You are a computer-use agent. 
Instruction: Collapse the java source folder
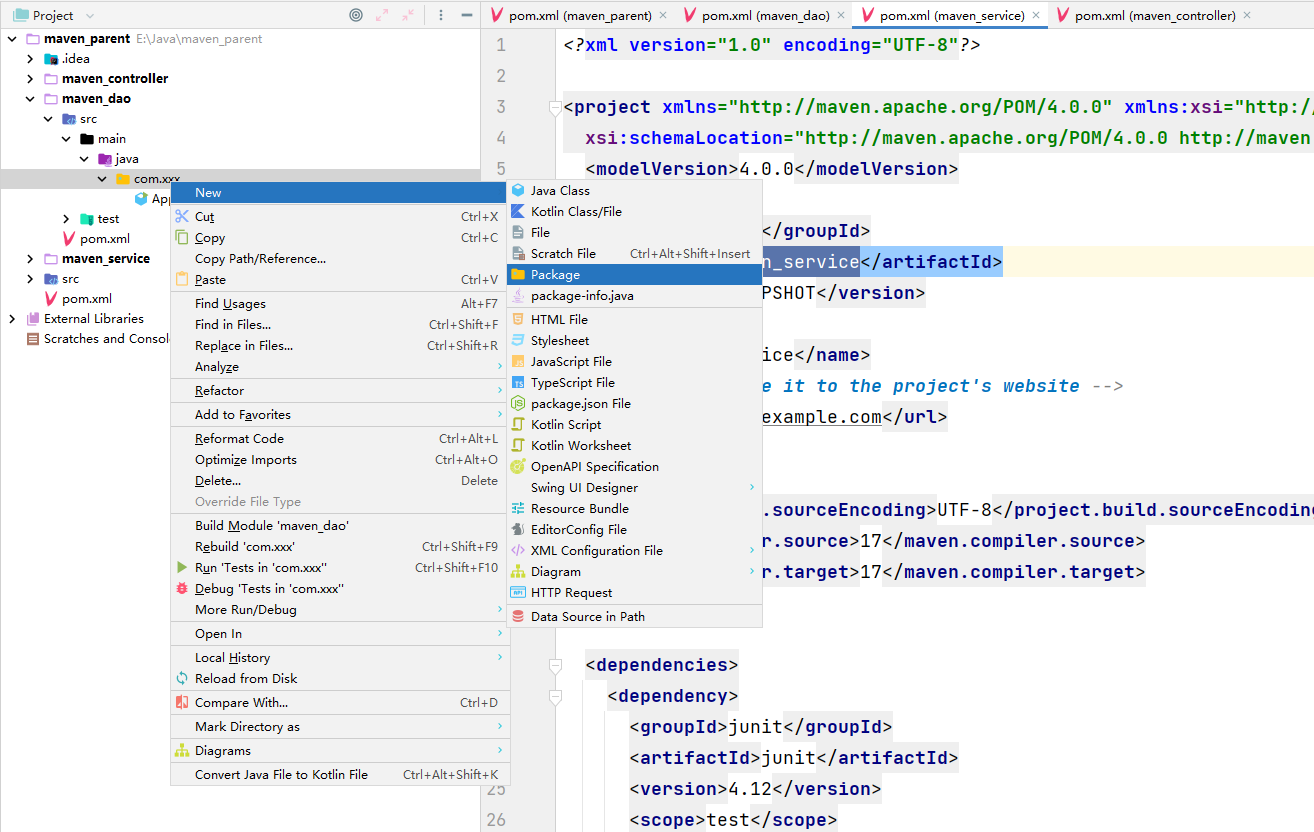pos(84,159)
